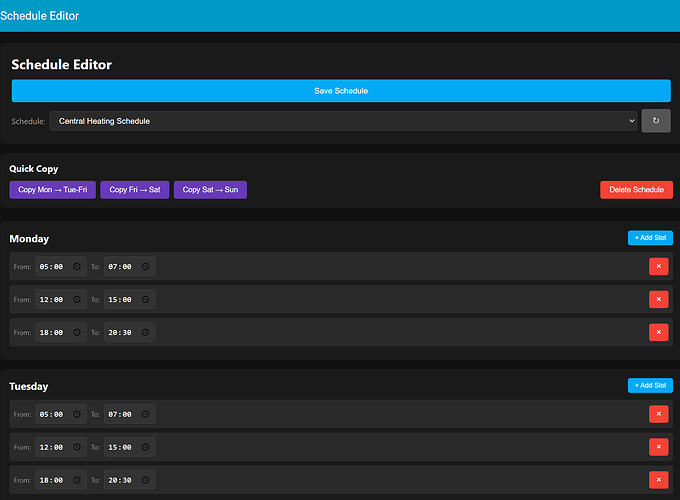
Task: Delete the current schedule
Action: 636,190
